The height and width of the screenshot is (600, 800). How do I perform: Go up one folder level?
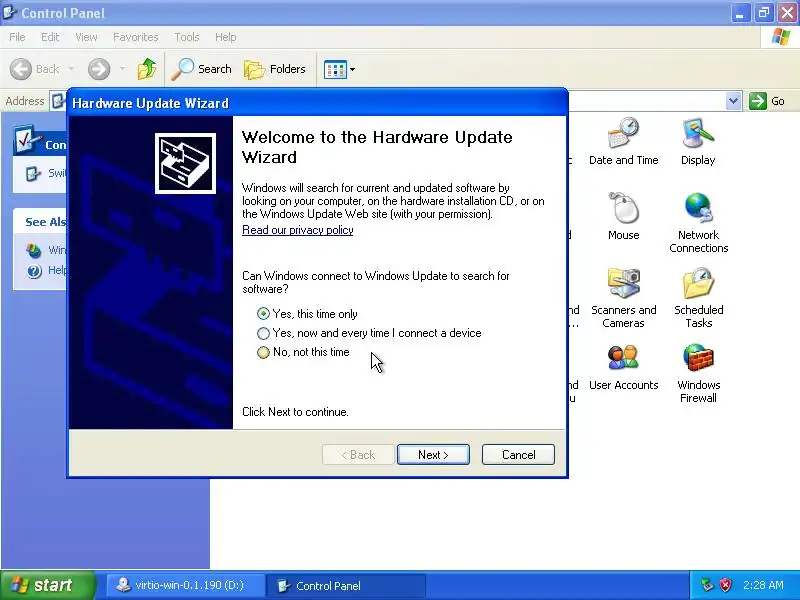[147, 69]
